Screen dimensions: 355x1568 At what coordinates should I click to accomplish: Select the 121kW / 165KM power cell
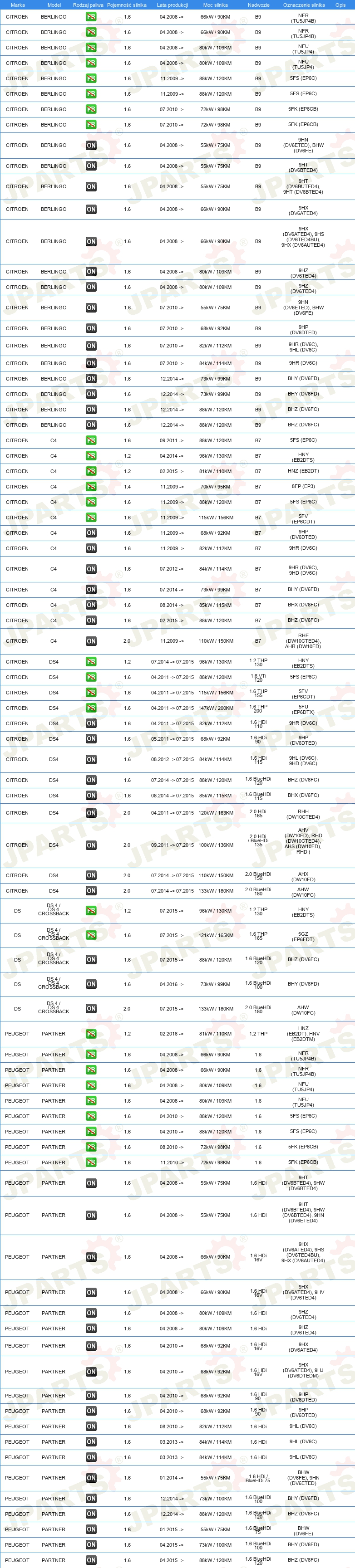coord(216,936)
